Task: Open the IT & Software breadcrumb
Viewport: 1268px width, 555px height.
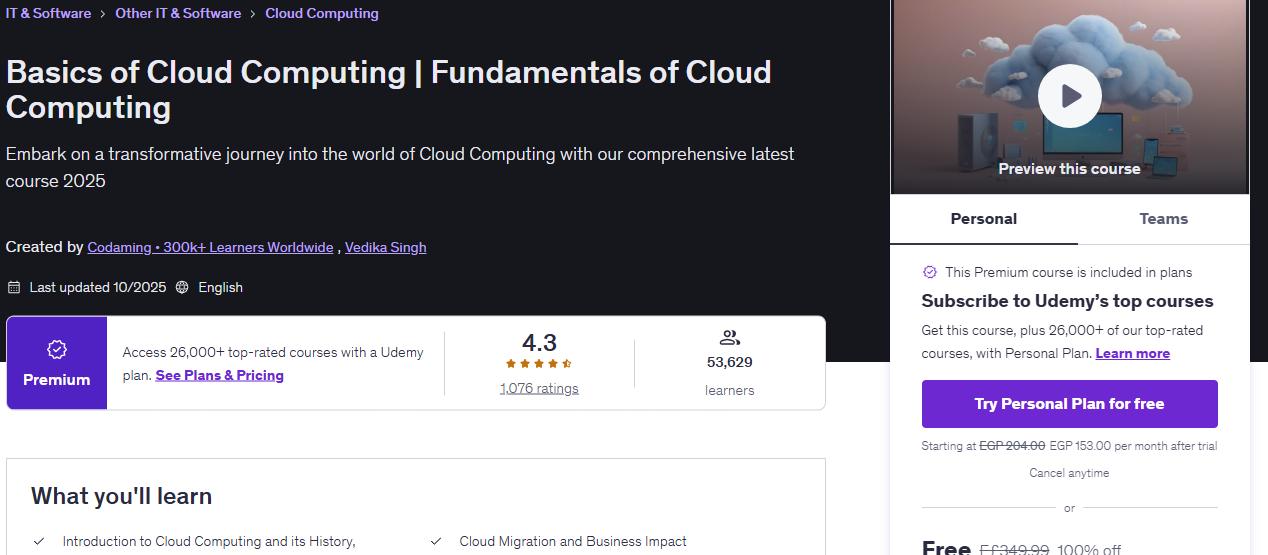Action: click(48, 13)
